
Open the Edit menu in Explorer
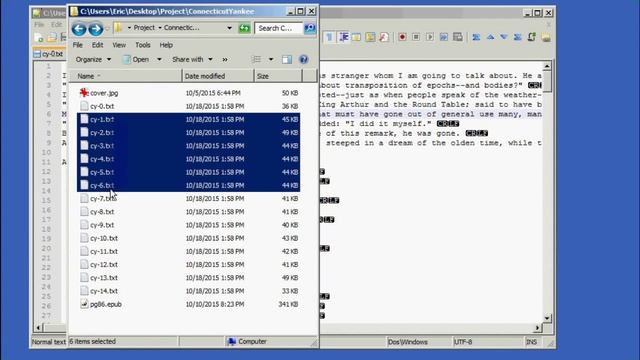(x=97, y=45)
